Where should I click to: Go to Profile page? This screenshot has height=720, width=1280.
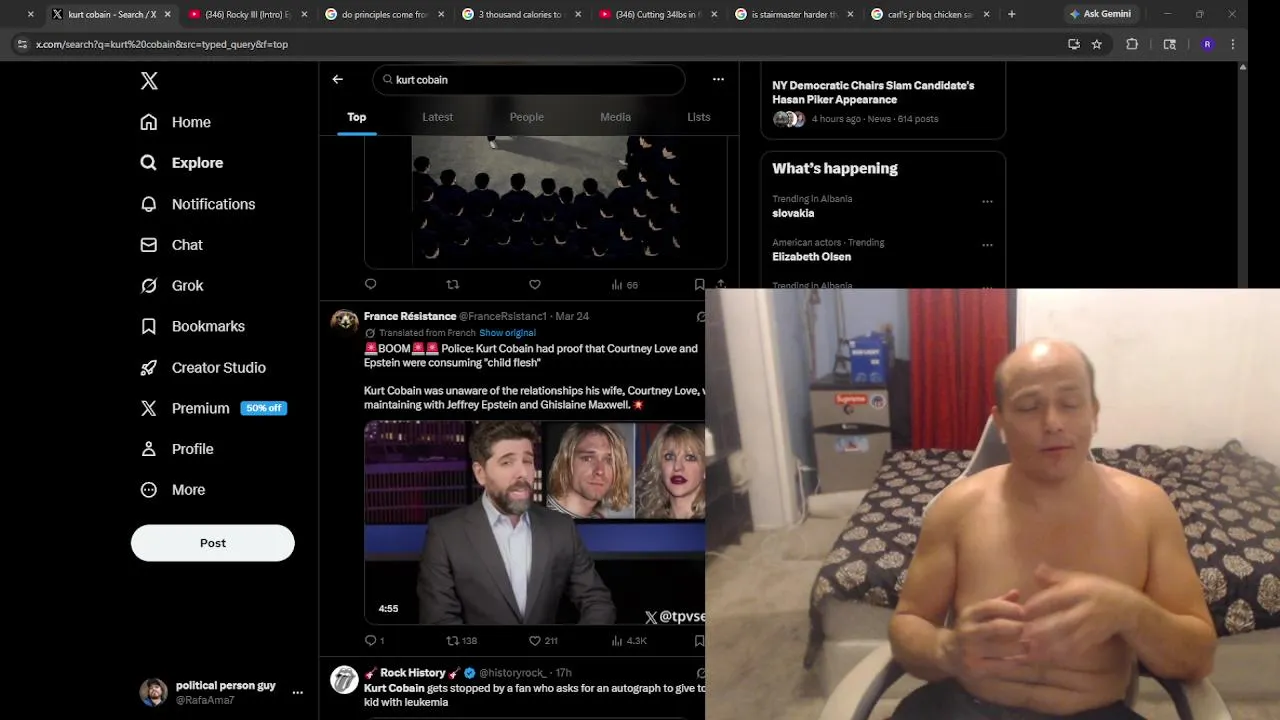(177, 449)
